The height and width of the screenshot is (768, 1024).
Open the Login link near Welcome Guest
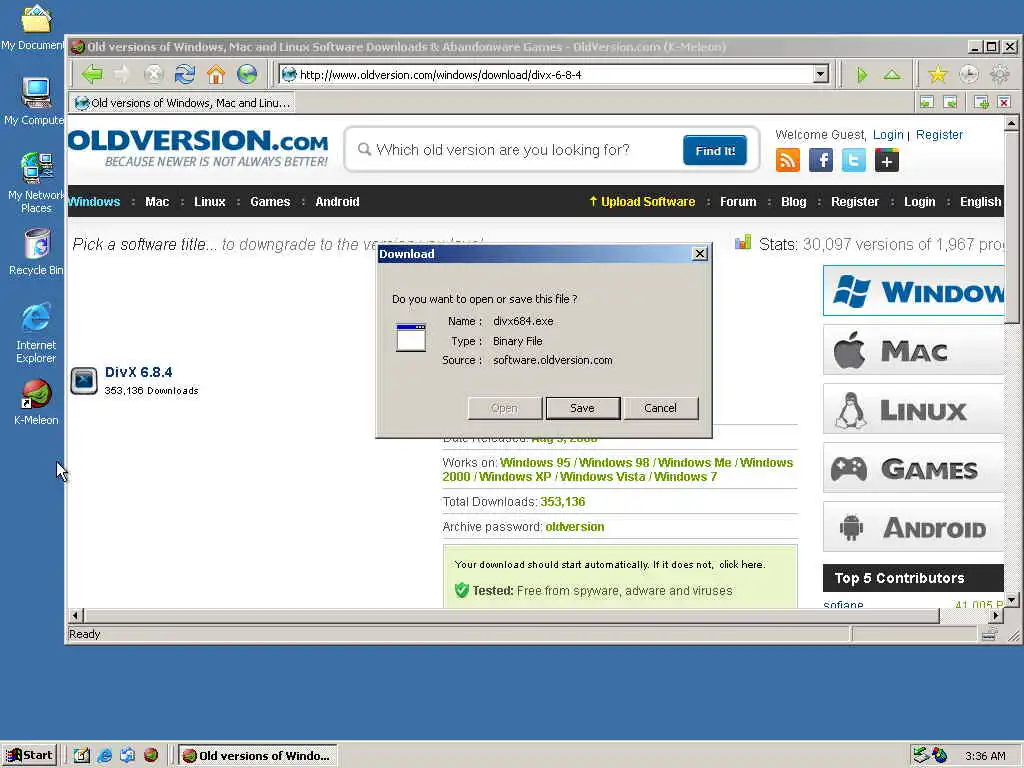tap(888, 135)
